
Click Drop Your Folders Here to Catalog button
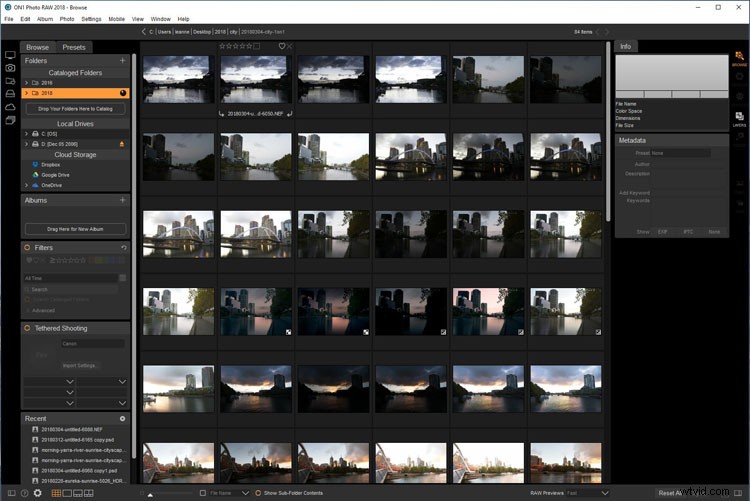pyautogui.click(x=75, y=109)
